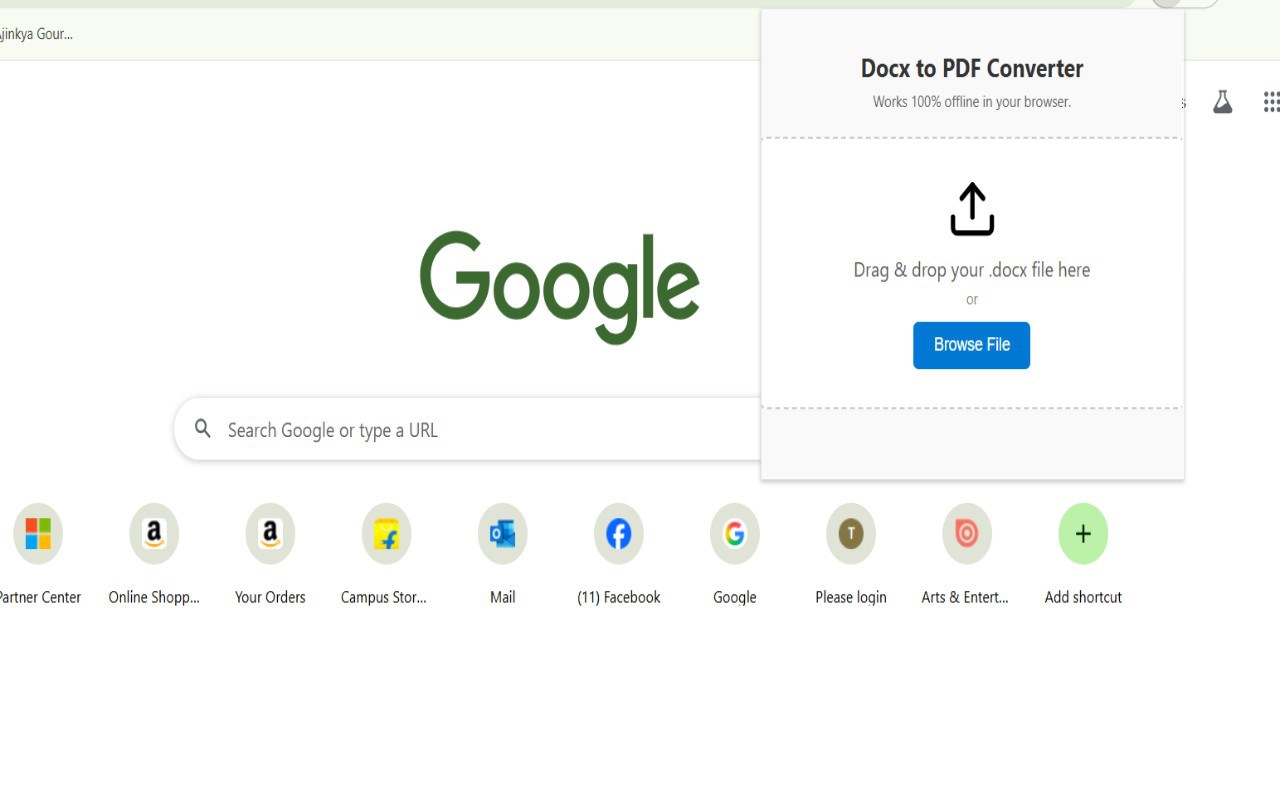Viewport: 1280px width, 800px height.
Task: Click the magnifier icon in search box
Action: pos(203,429)
